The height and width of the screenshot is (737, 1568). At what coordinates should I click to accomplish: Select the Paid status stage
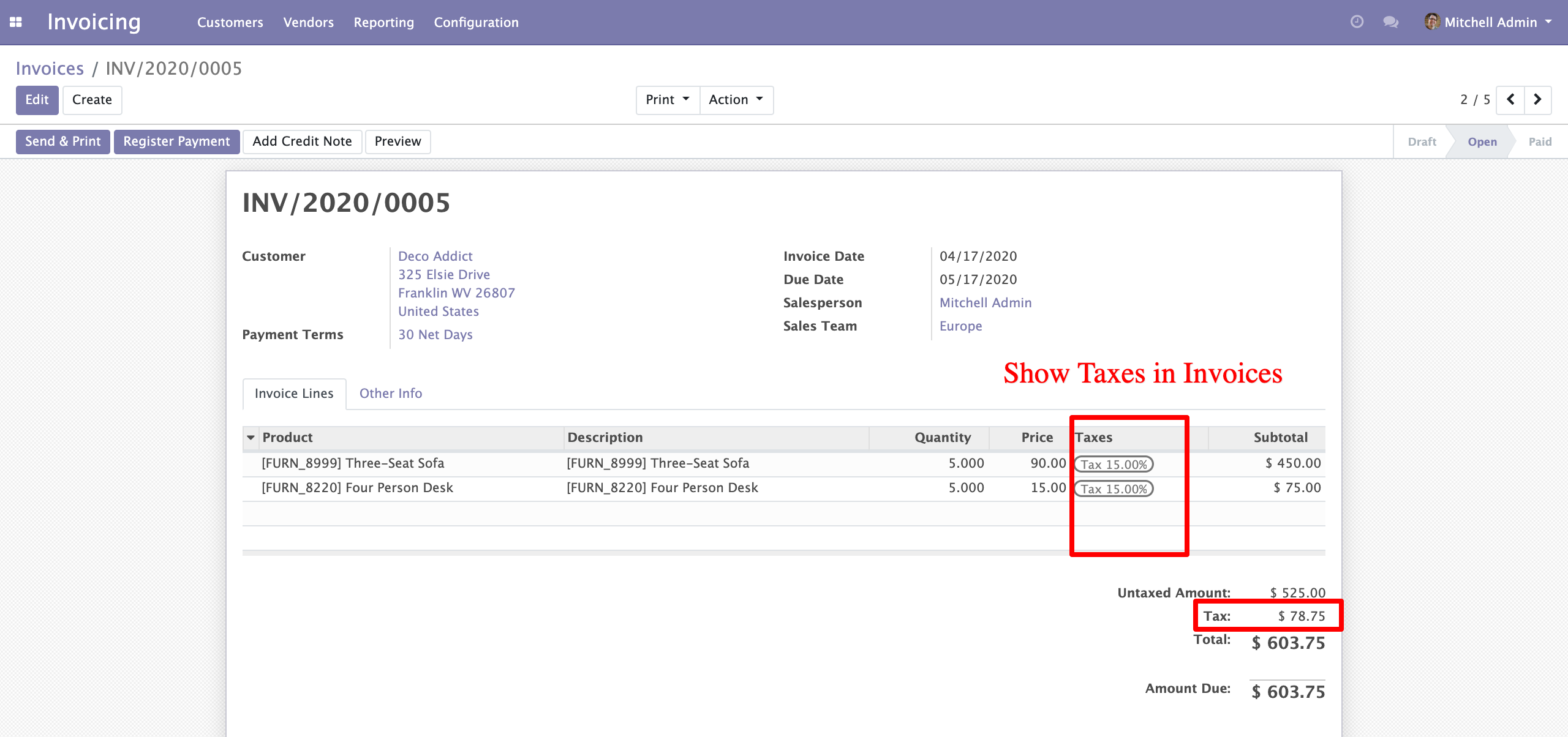(1540, 142)
